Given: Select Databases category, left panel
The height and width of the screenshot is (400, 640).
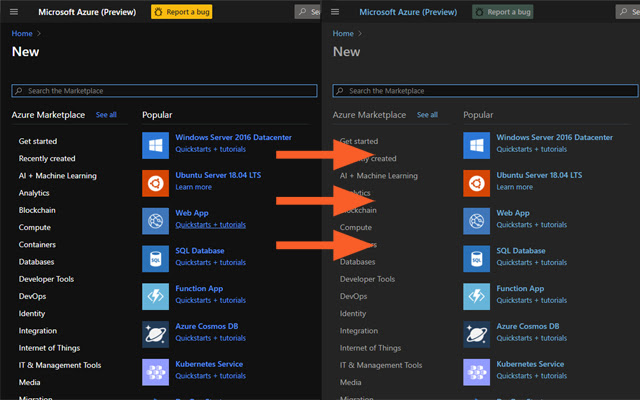Looking at the screenshot, I should [x=36, y=262].
